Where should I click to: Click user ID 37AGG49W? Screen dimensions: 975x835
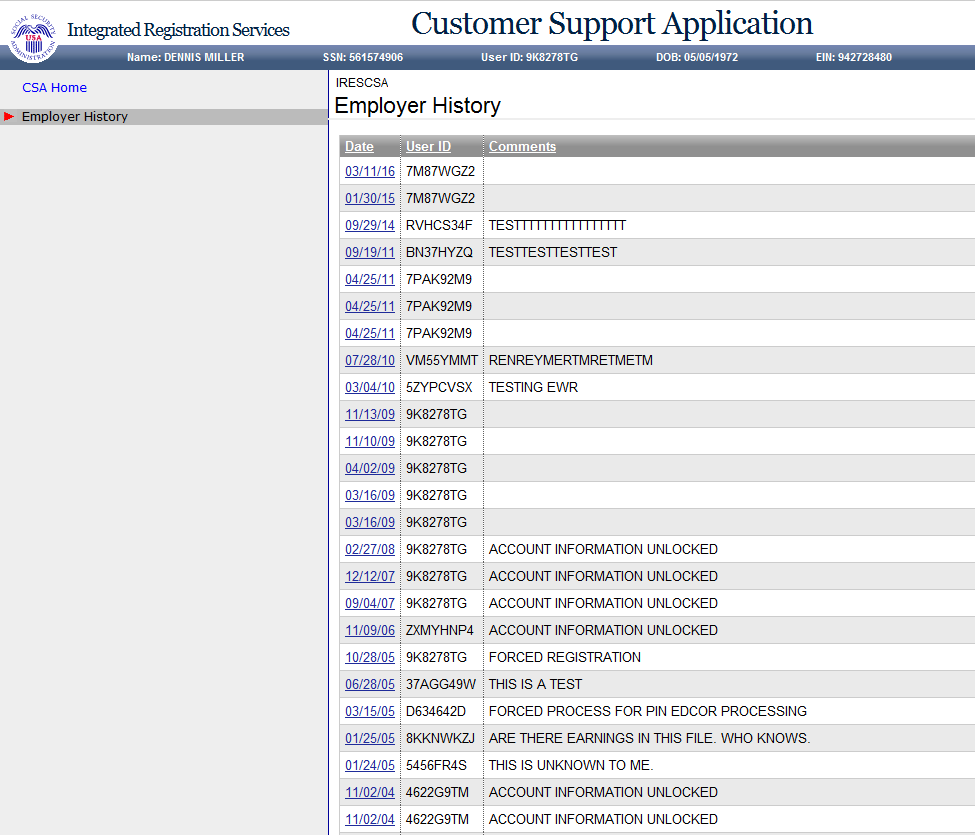coord(441,685)
